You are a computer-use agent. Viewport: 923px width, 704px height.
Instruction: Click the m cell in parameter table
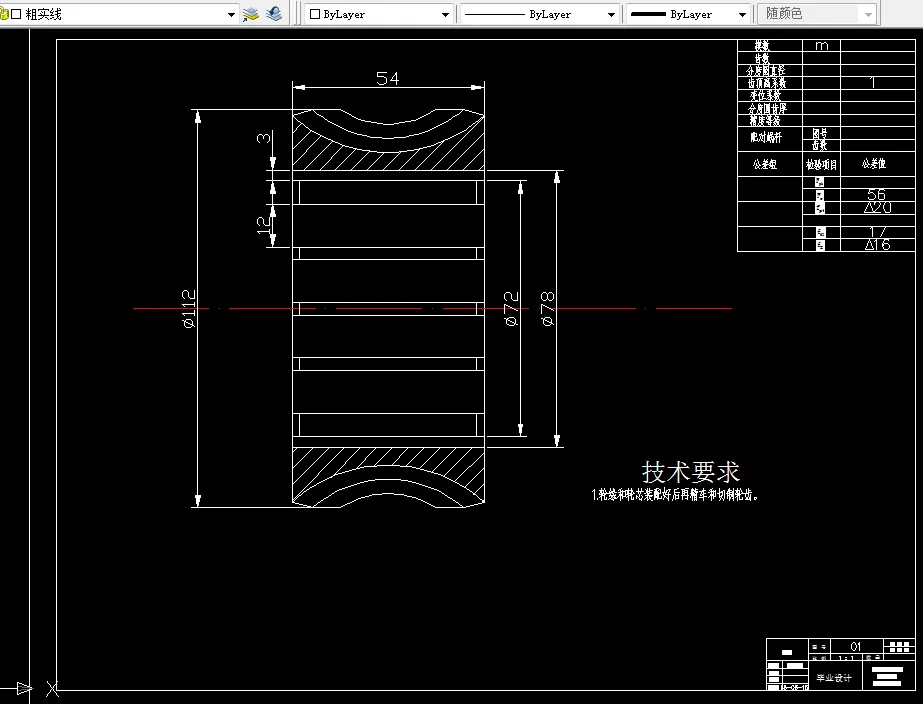click(822, 45)
